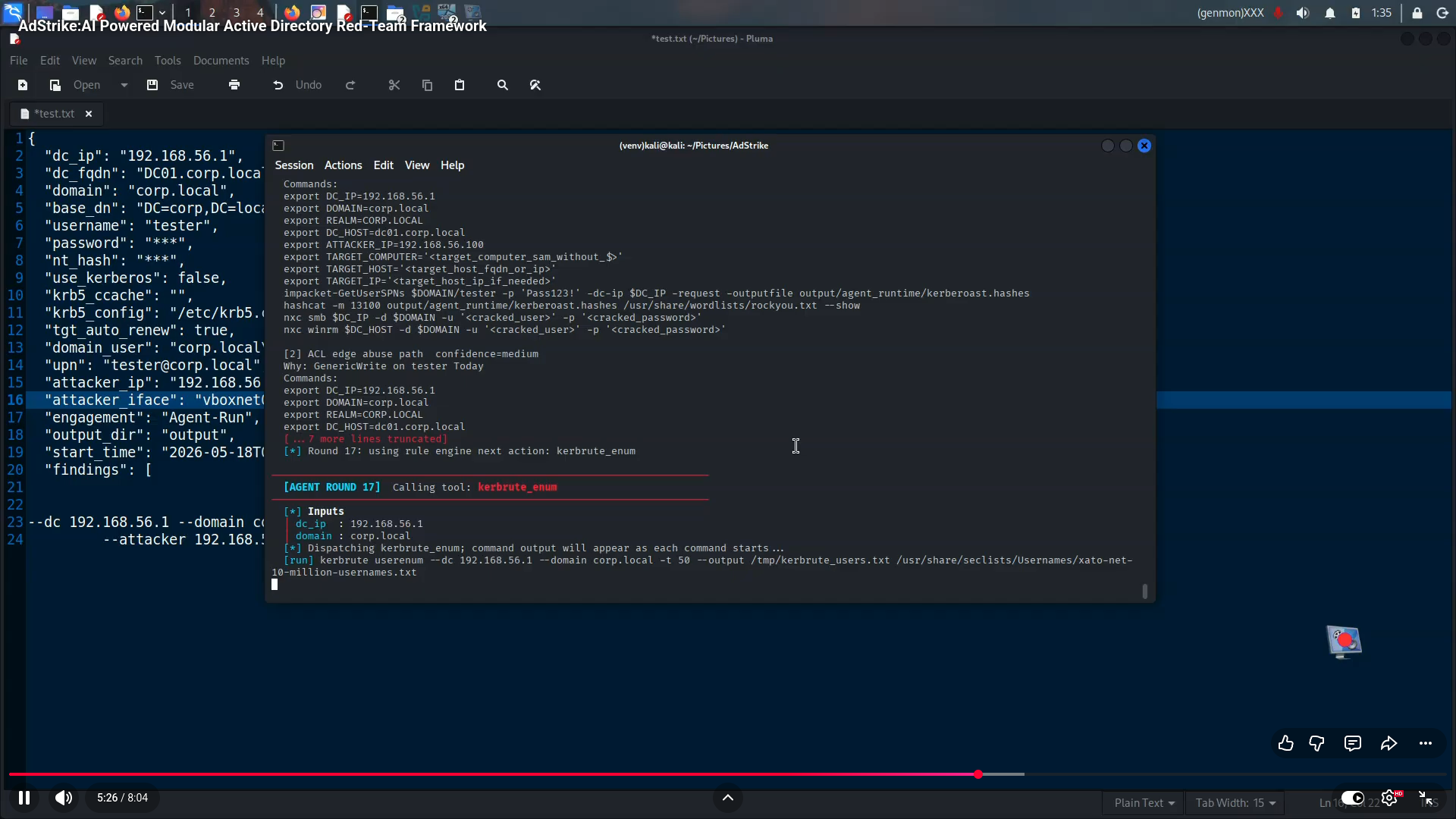Toggle the red microphone indicator

(1279, 13)
